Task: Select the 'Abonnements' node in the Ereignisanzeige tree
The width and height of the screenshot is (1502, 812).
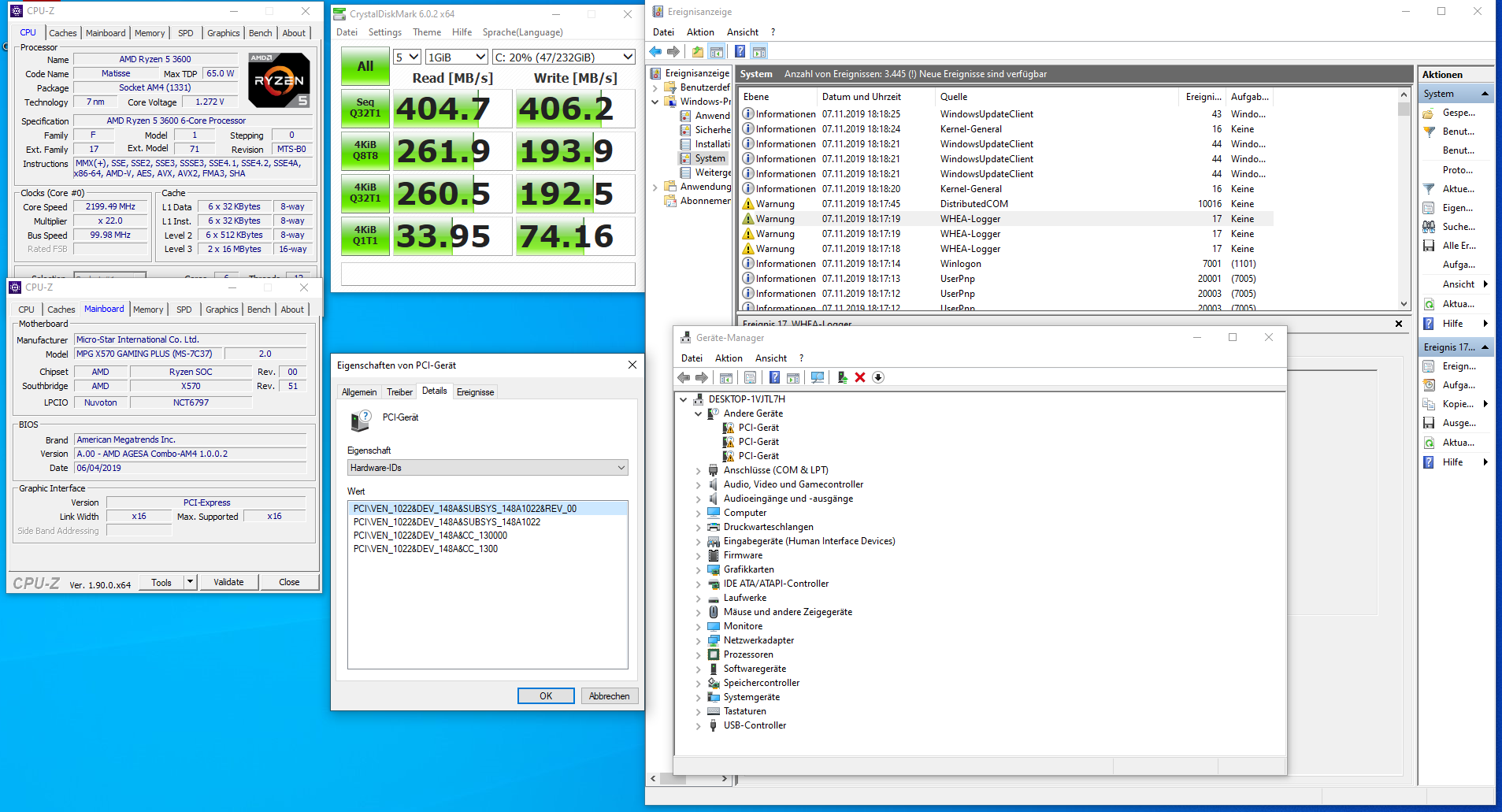Action: [706, 201]
